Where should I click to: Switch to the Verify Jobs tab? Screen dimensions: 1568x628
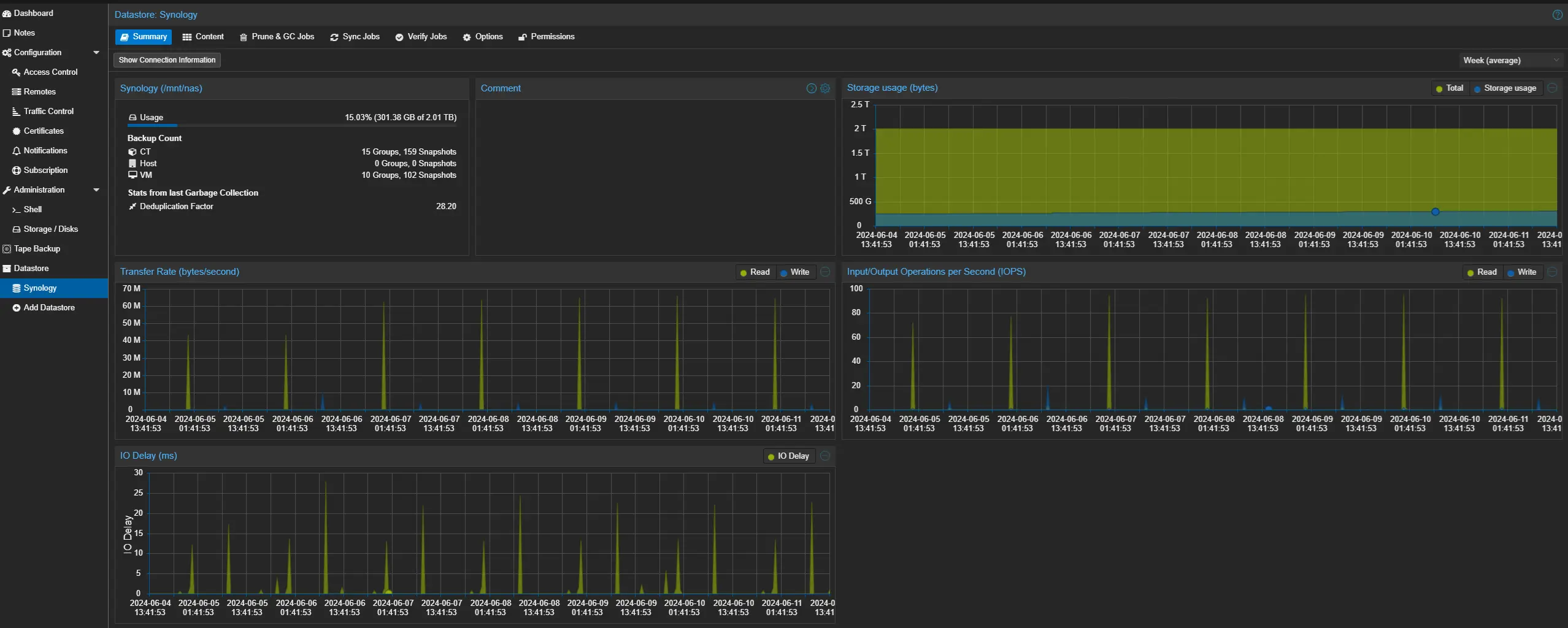(421, 37)
